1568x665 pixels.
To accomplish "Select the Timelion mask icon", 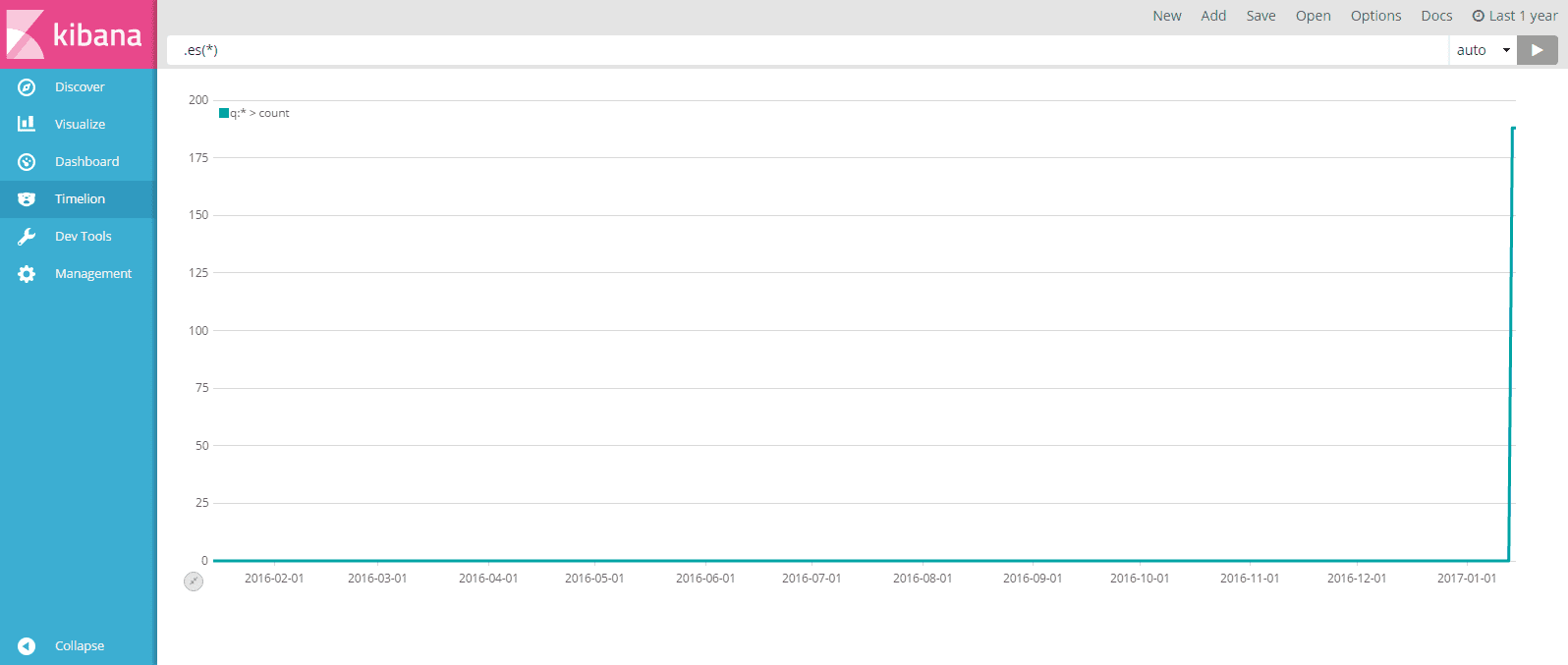I will click(27, 199).
